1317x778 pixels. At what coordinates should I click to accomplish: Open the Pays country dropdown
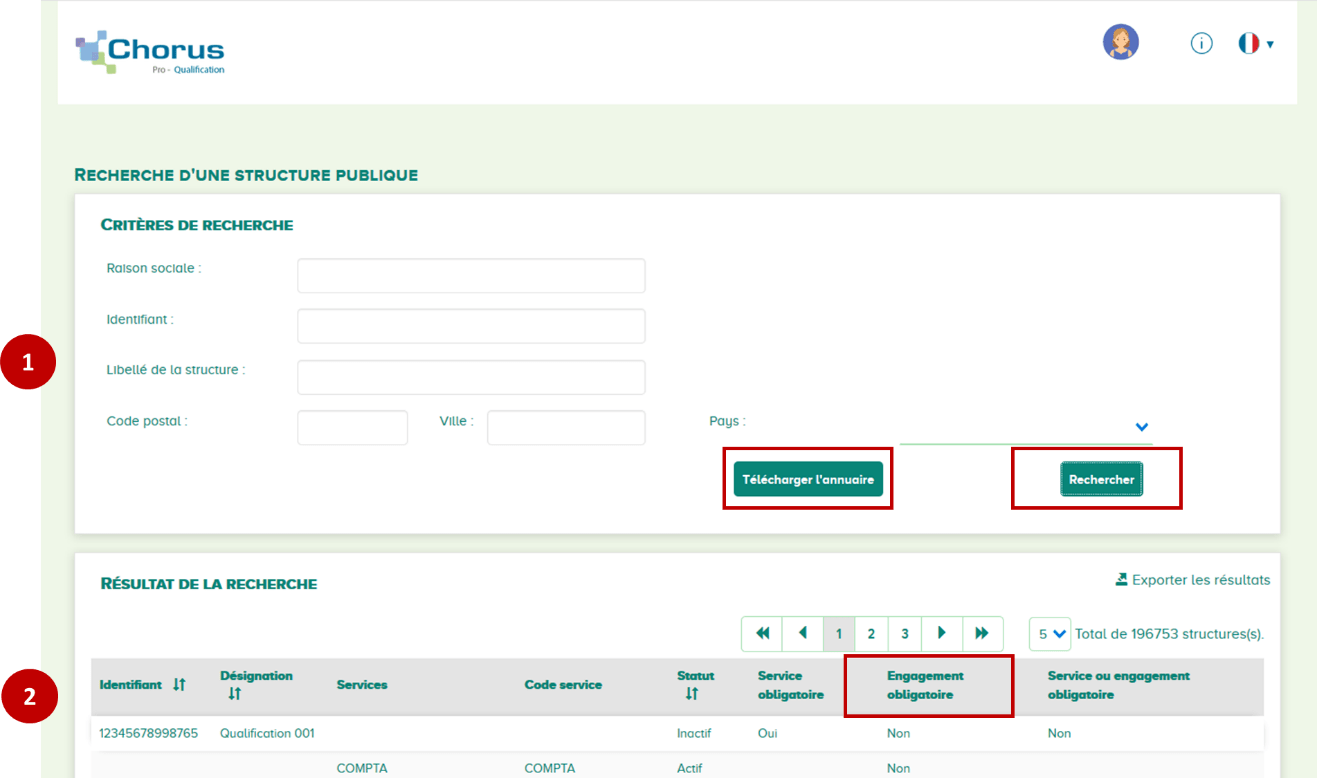click(x=1141, y=427)
